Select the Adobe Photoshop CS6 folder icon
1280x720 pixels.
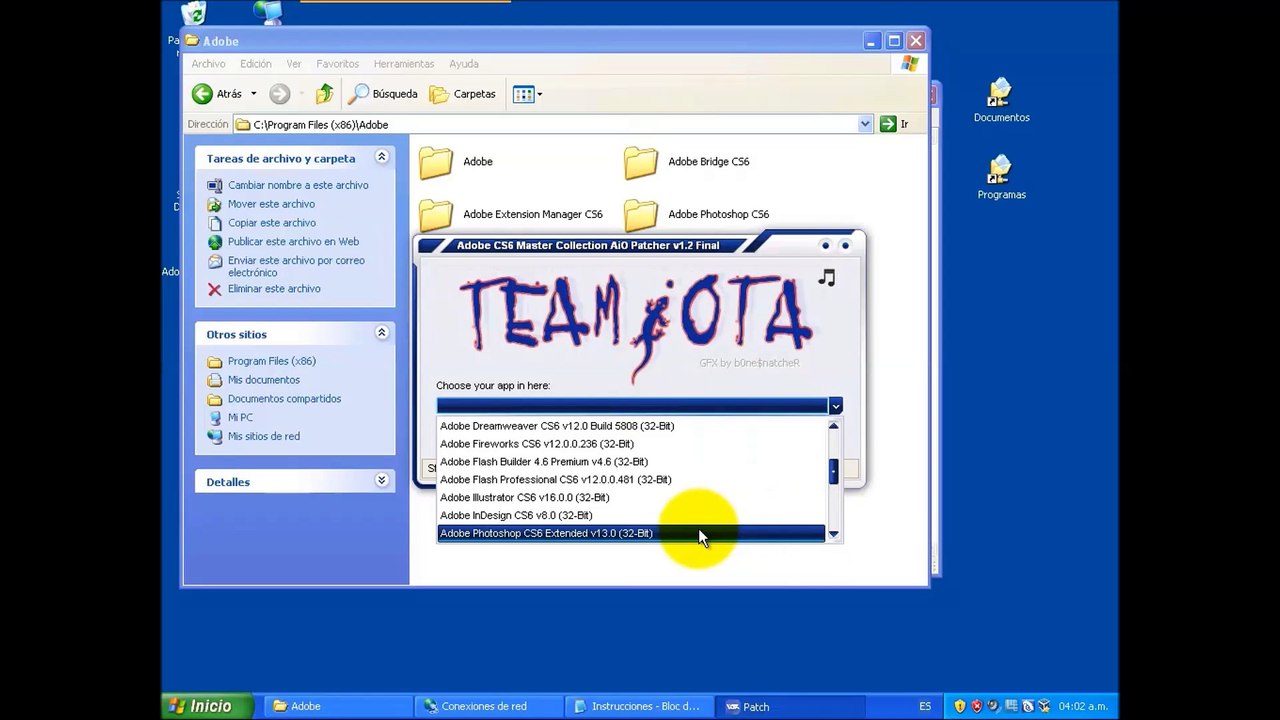point(641,214)
